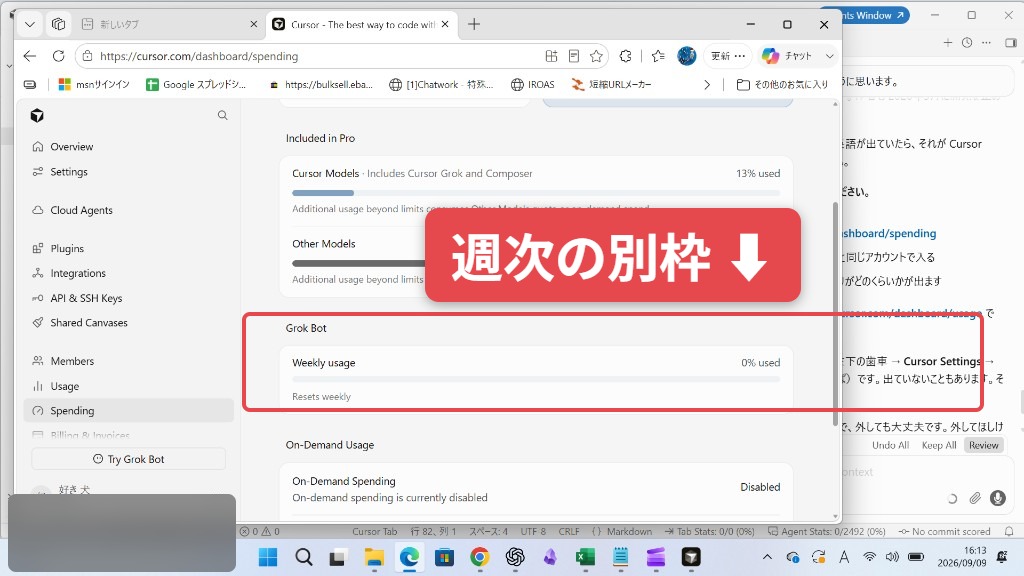Viewport: 1024px width, 576px height.
Task: Click the Other Models usage bar
Action: click(358, 264)
